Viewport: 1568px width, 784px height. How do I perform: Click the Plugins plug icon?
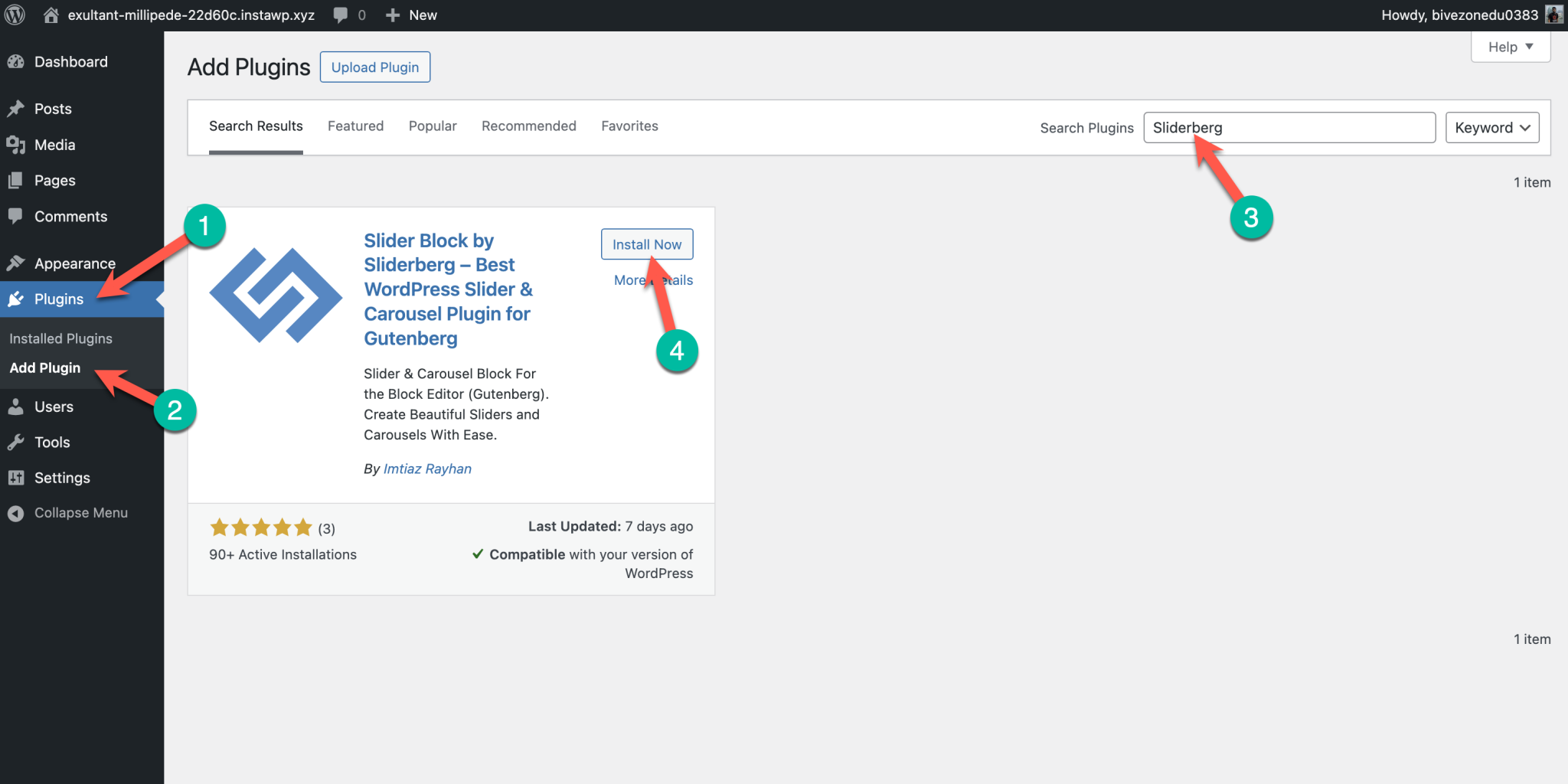point(17,299)
